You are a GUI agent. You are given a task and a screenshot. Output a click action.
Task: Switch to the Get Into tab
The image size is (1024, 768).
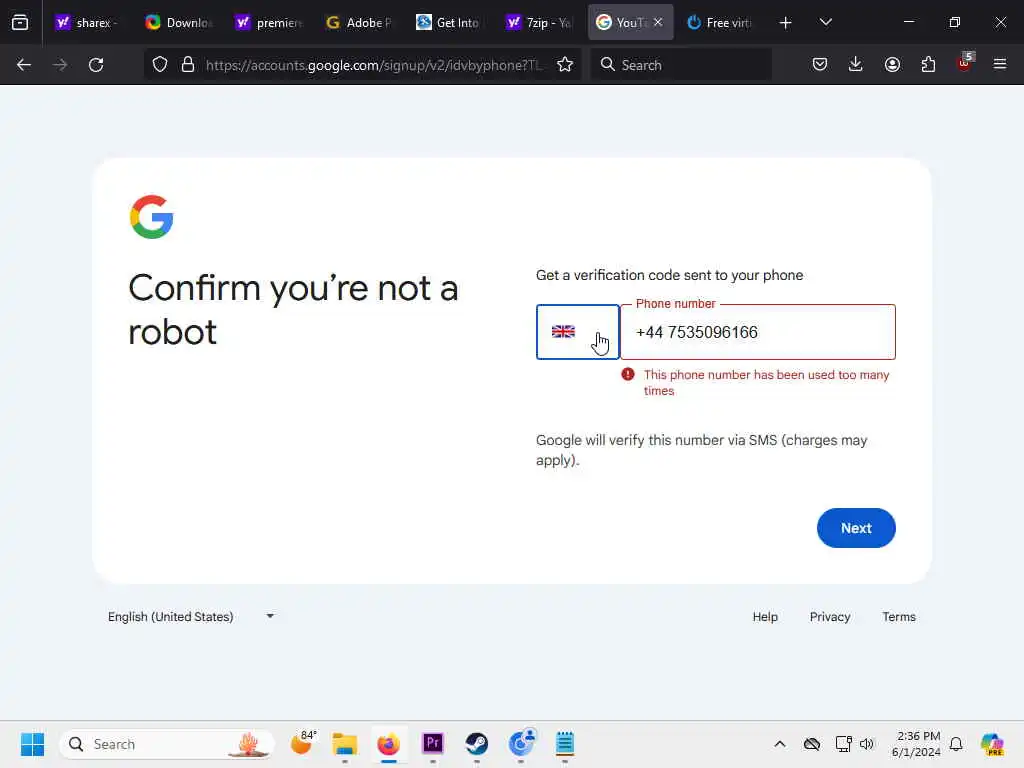pyautogui.click(x=449, y=23)
